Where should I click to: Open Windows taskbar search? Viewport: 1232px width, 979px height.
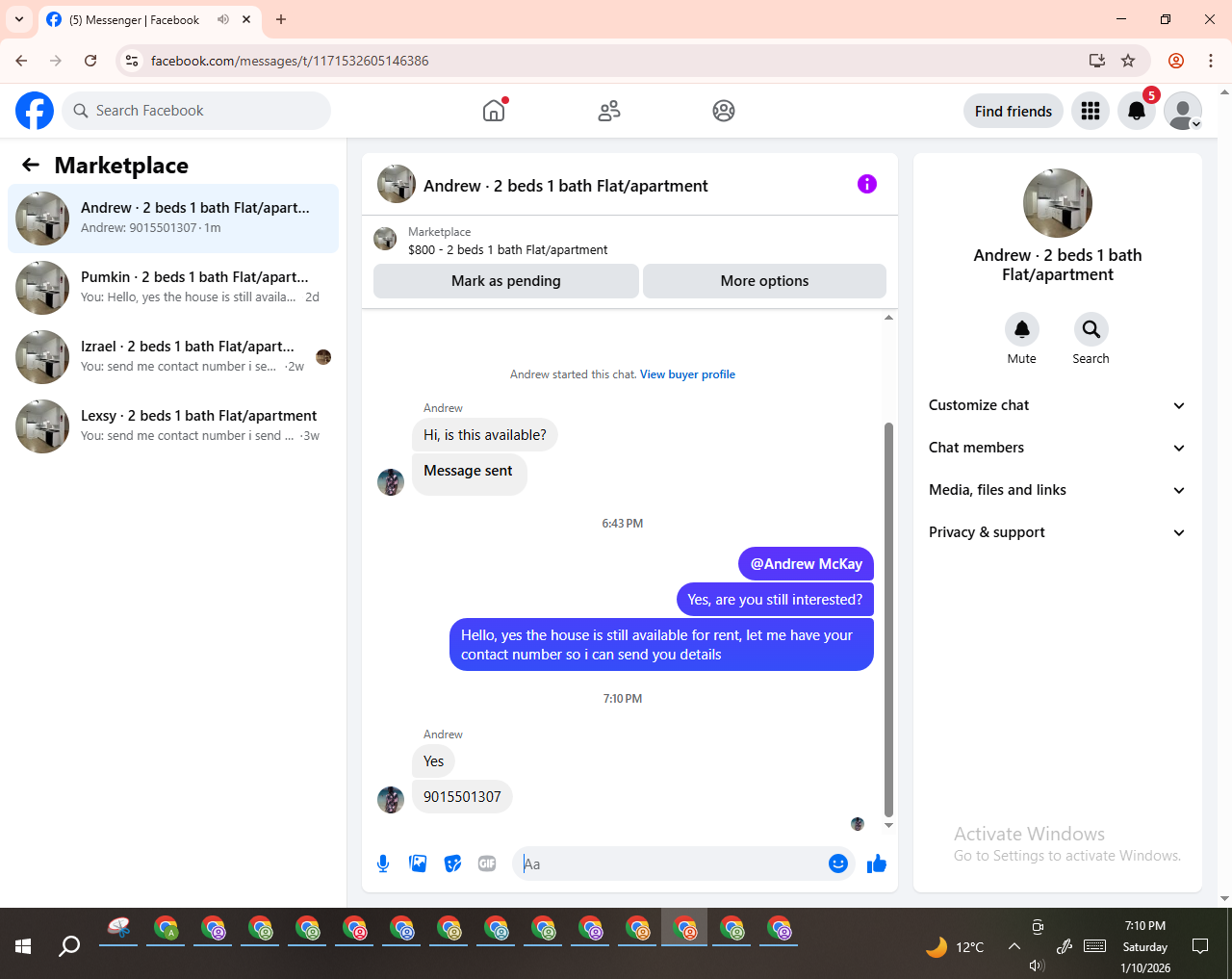(69, 946)
